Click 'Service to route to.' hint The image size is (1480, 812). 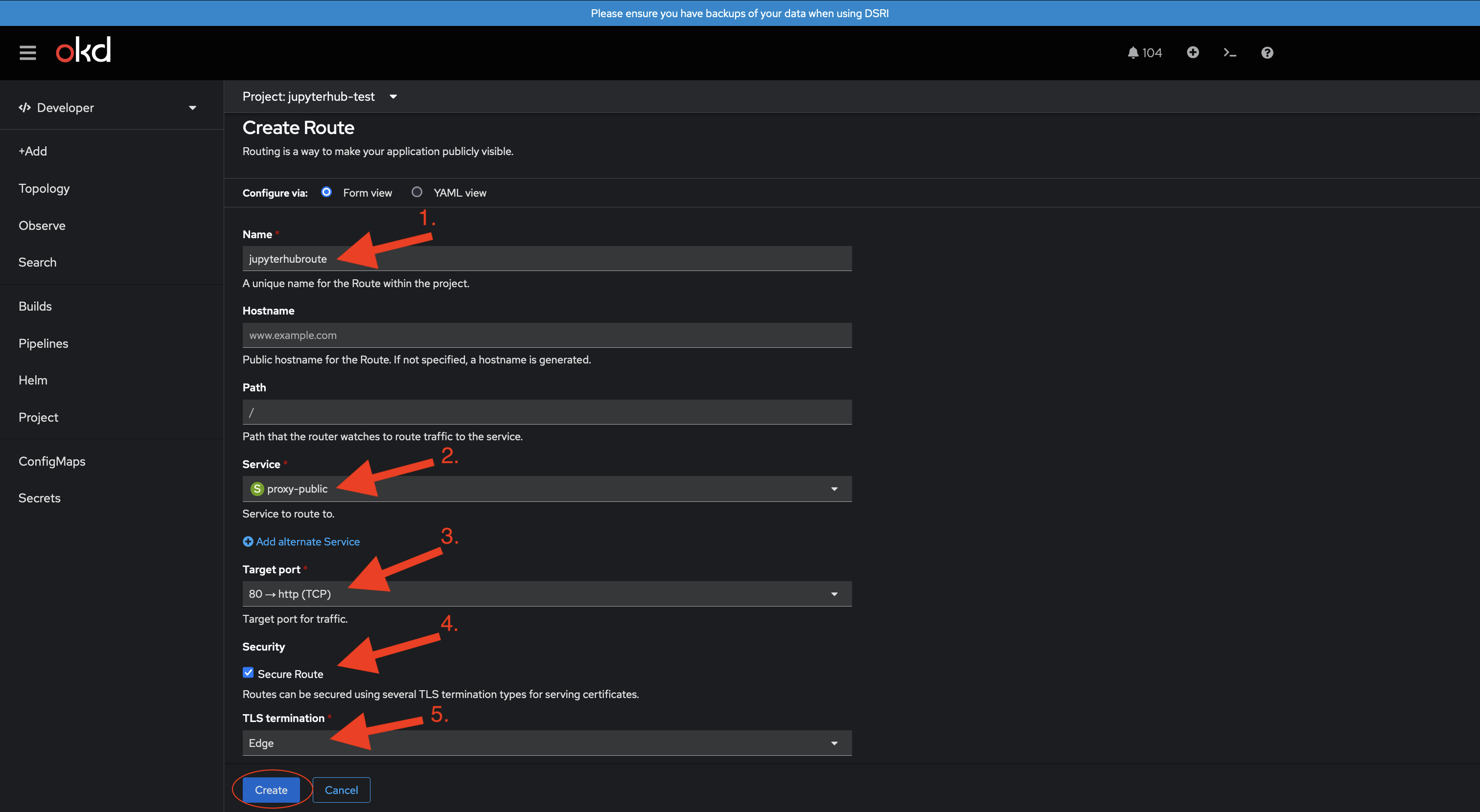tap(288, 514)
